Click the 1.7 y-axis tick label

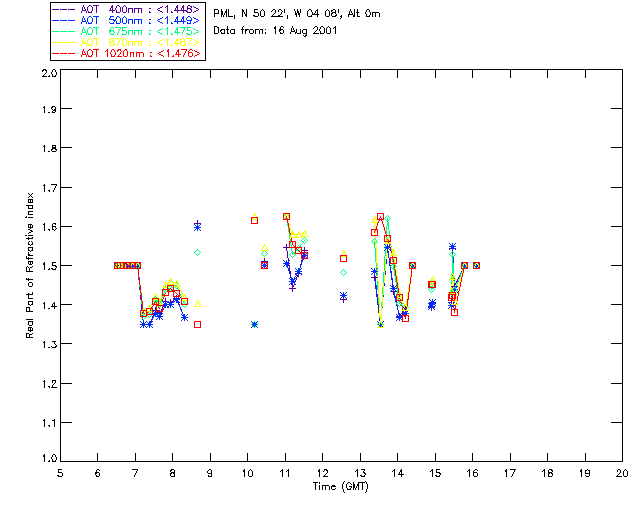pyautogui.click(x=49, y=188)
